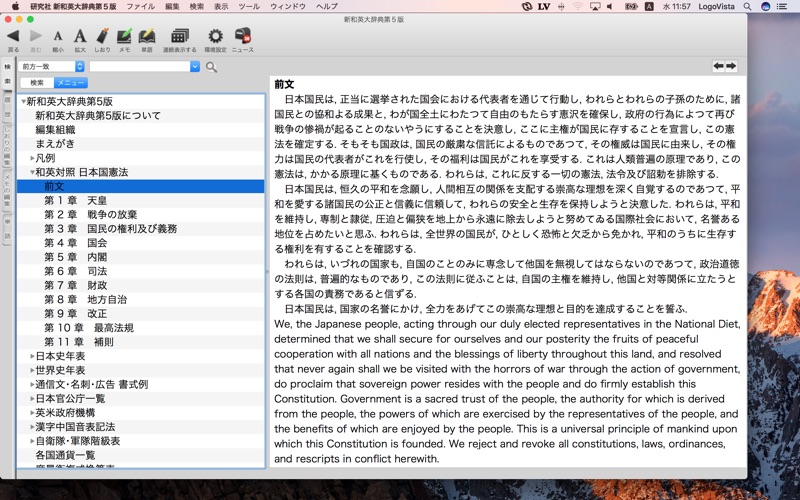Expand the 漢字中国音表記法 node
This screenshot has width=800, height=500.
[32, 427]
